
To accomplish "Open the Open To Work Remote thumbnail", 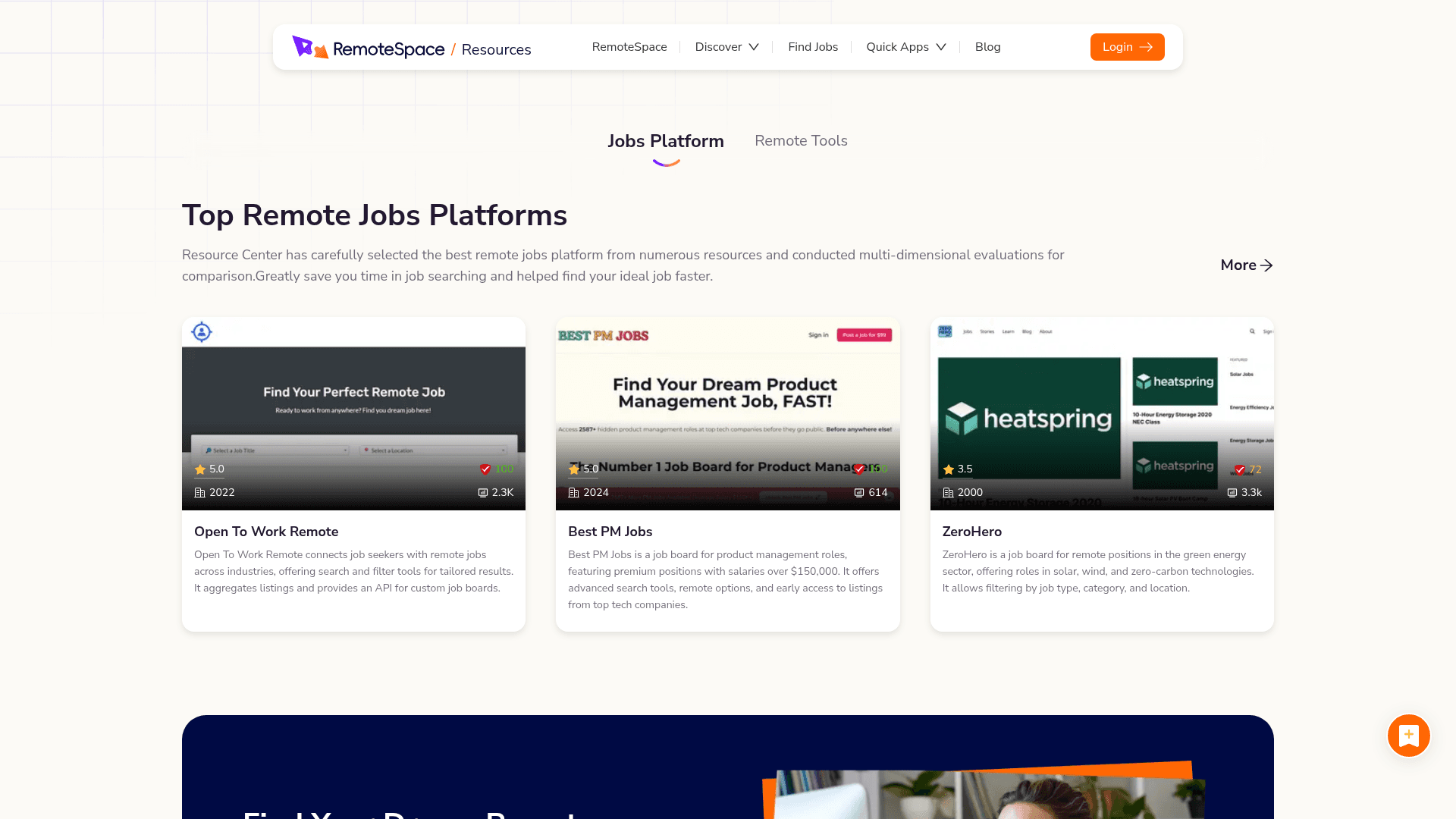I will point(353,413).
